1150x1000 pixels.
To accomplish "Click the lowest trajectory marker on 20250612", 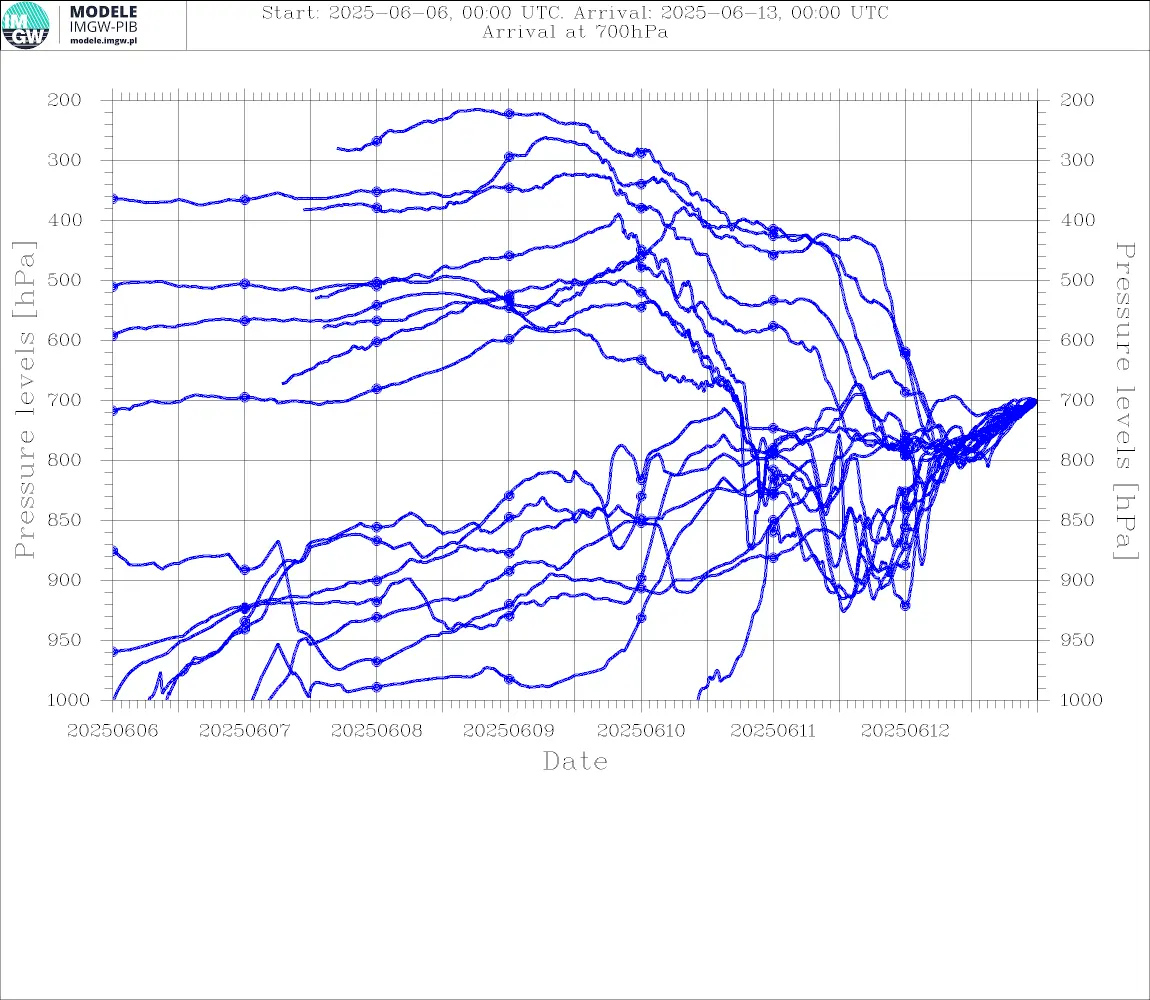I will tap(905, 606).
